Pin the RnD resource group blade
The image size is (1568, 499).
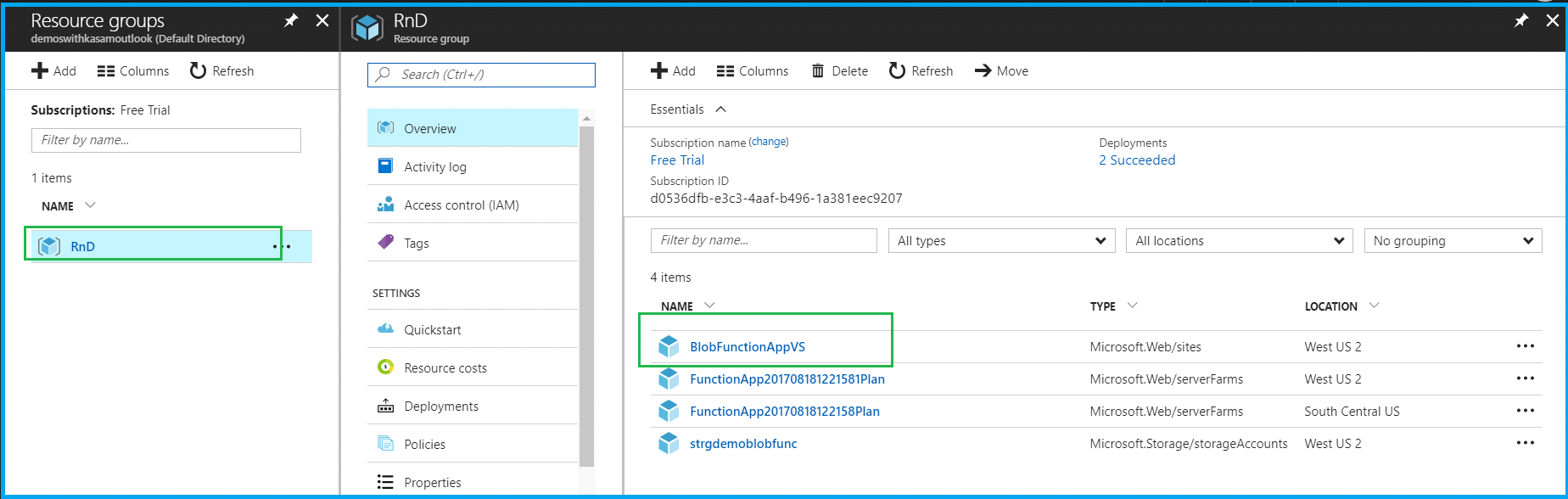(1521, 20)
